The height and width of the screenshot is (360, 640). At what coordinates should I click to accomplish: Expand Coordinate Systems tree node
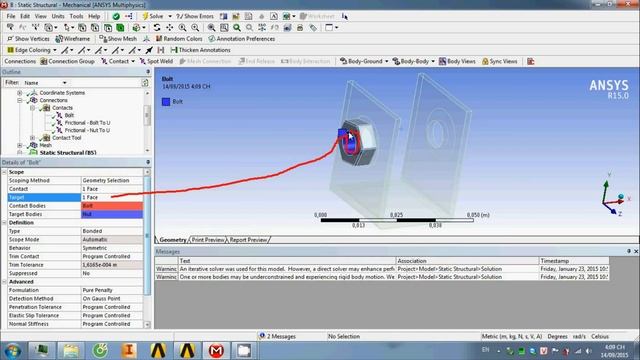(x=20, y=93)
